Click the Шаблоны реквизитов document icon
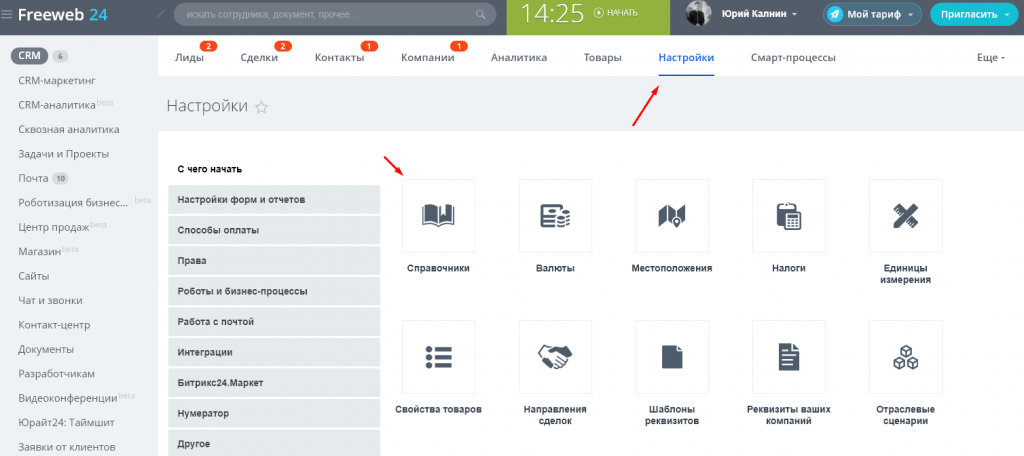 coord(672,356)
